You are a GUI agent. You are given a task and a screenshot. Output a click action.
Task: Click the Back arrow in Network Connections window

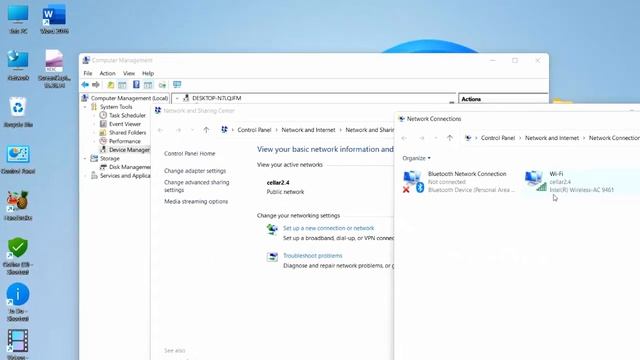pos(404,138)
